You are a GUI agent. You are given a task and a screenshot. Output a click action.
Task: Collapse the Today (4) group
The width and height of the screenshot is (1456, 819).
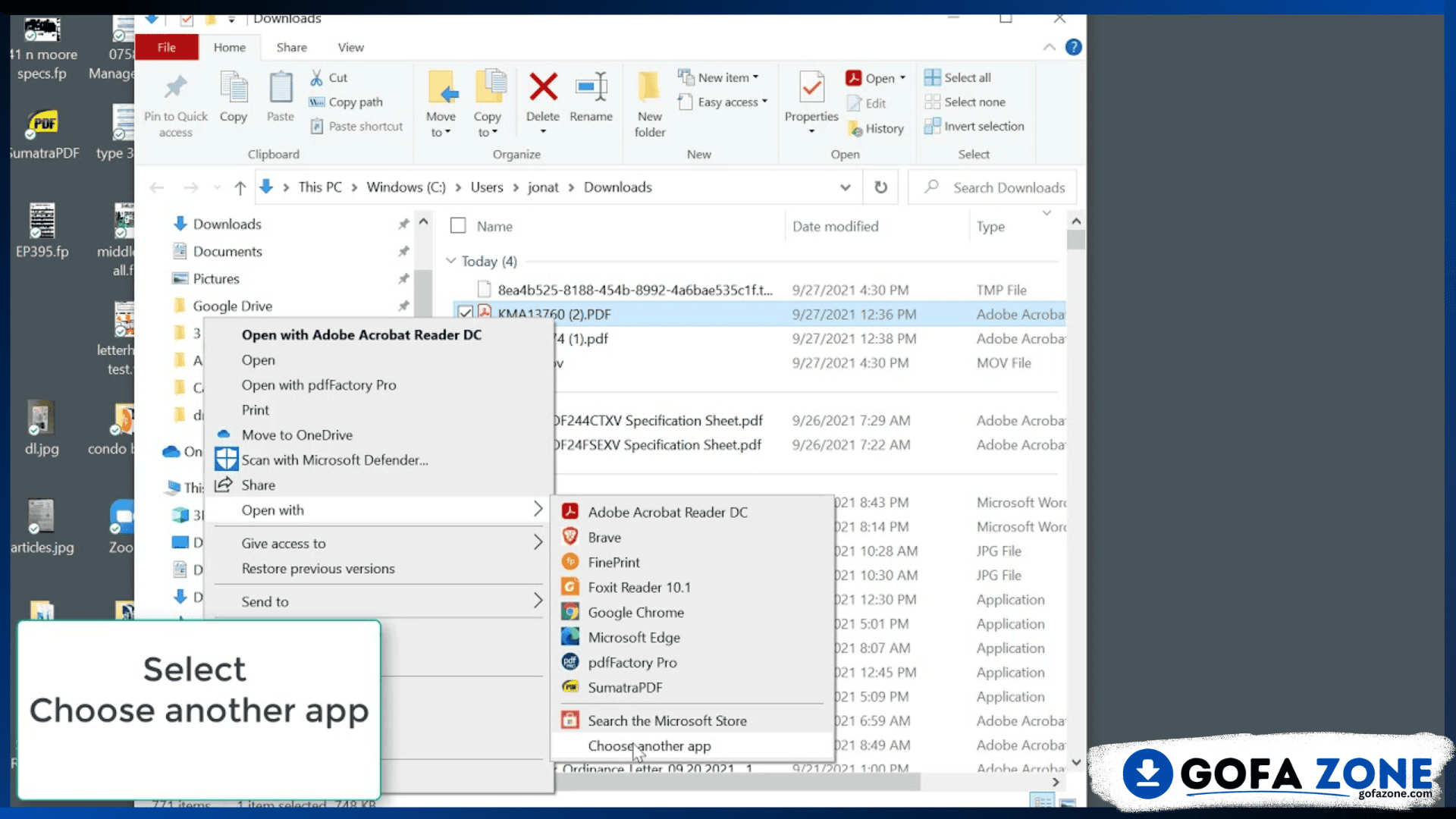pyautogui.click(x=450, y=261)
